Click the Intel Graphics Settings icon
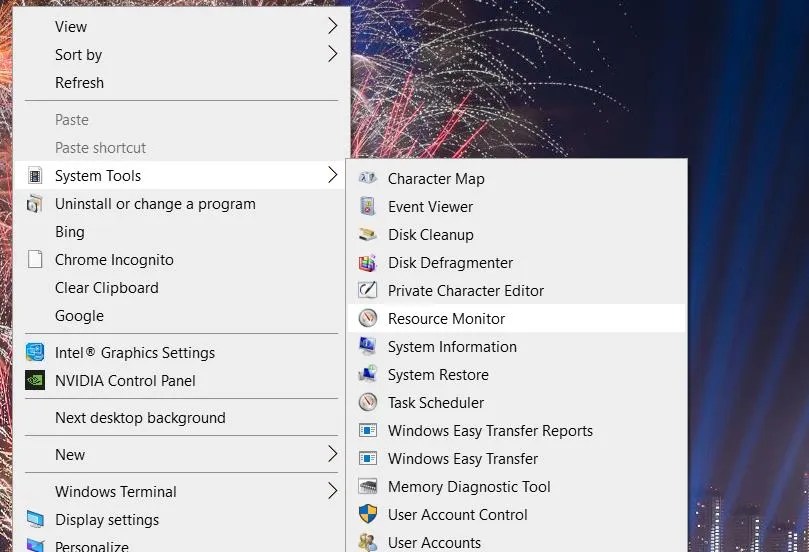809x552 pixels. (x=35, y=352)
